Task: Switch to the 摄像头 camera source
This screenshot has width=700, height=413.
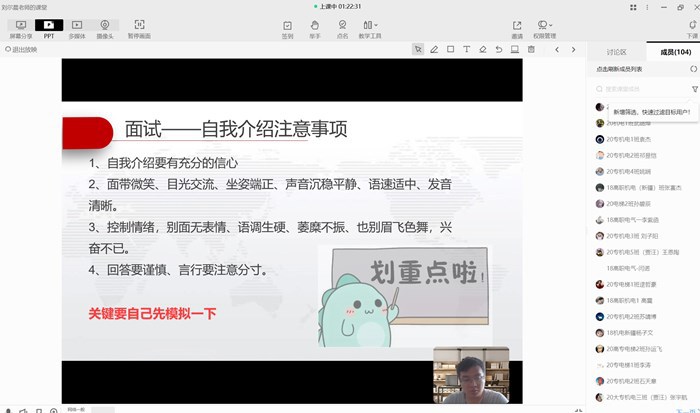Action: (105, 26)
